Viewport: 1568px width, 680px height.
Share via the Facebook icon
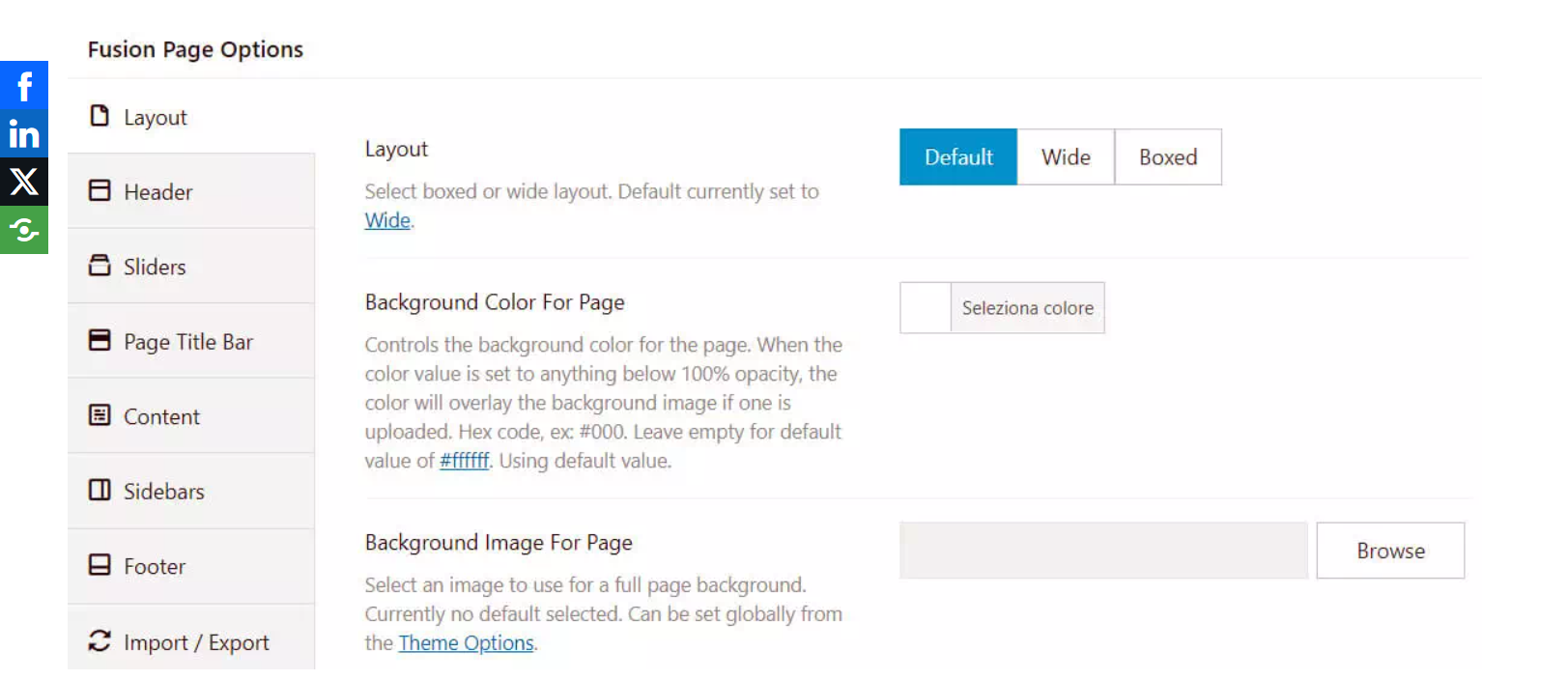click(x=24, y=85)
